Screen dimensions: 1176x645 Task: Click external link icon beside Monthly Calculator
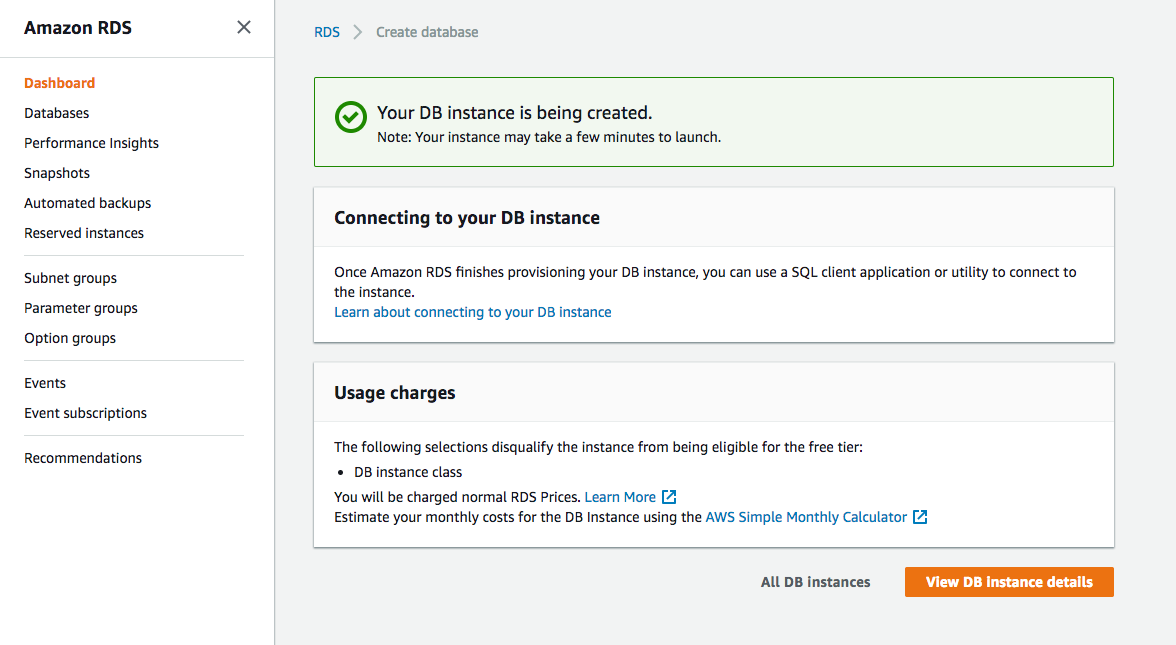tap(920, 517)
